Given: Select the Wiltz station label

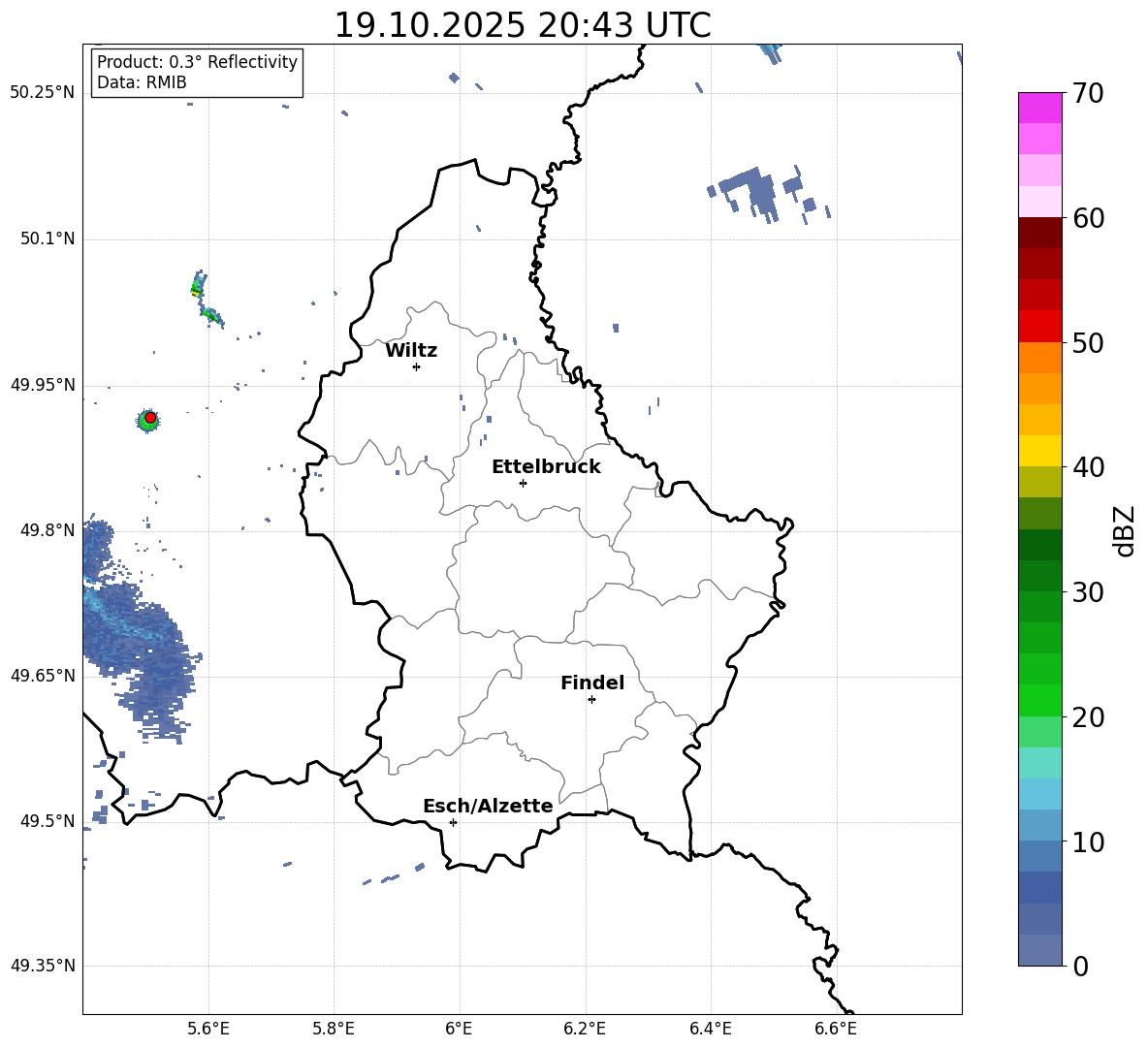Looking at the screenshot, I should 411,351.
